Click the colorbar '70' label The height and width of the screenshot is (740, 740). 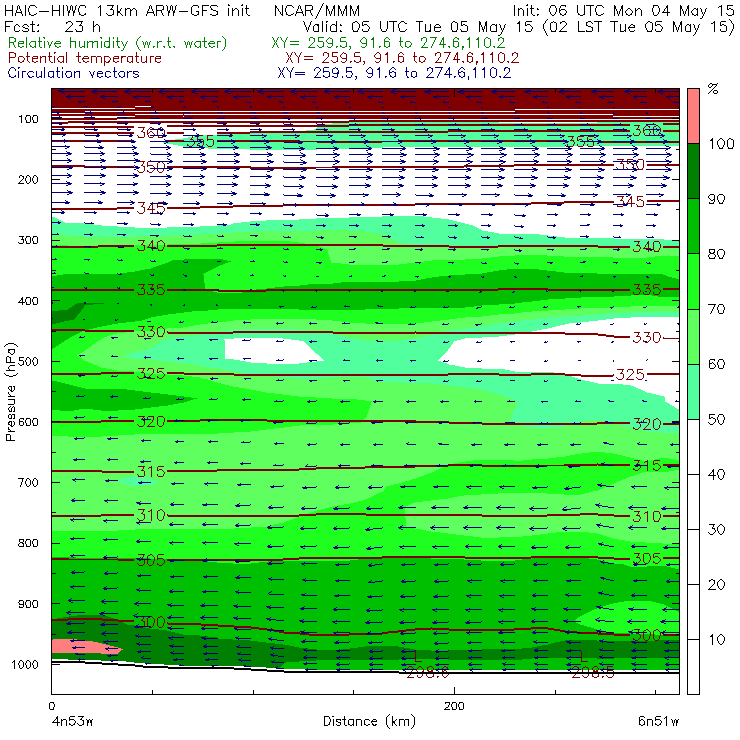pos(716,309)
